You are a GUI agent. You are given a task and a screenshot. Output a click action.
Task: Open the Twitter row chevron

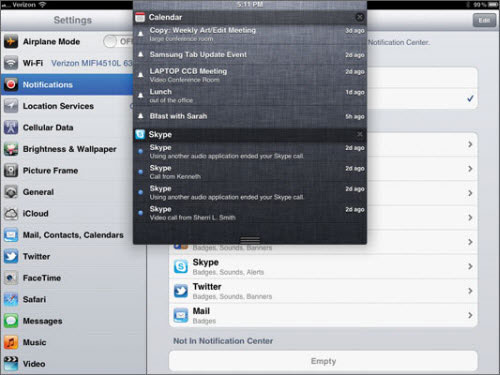click(470, 291)
